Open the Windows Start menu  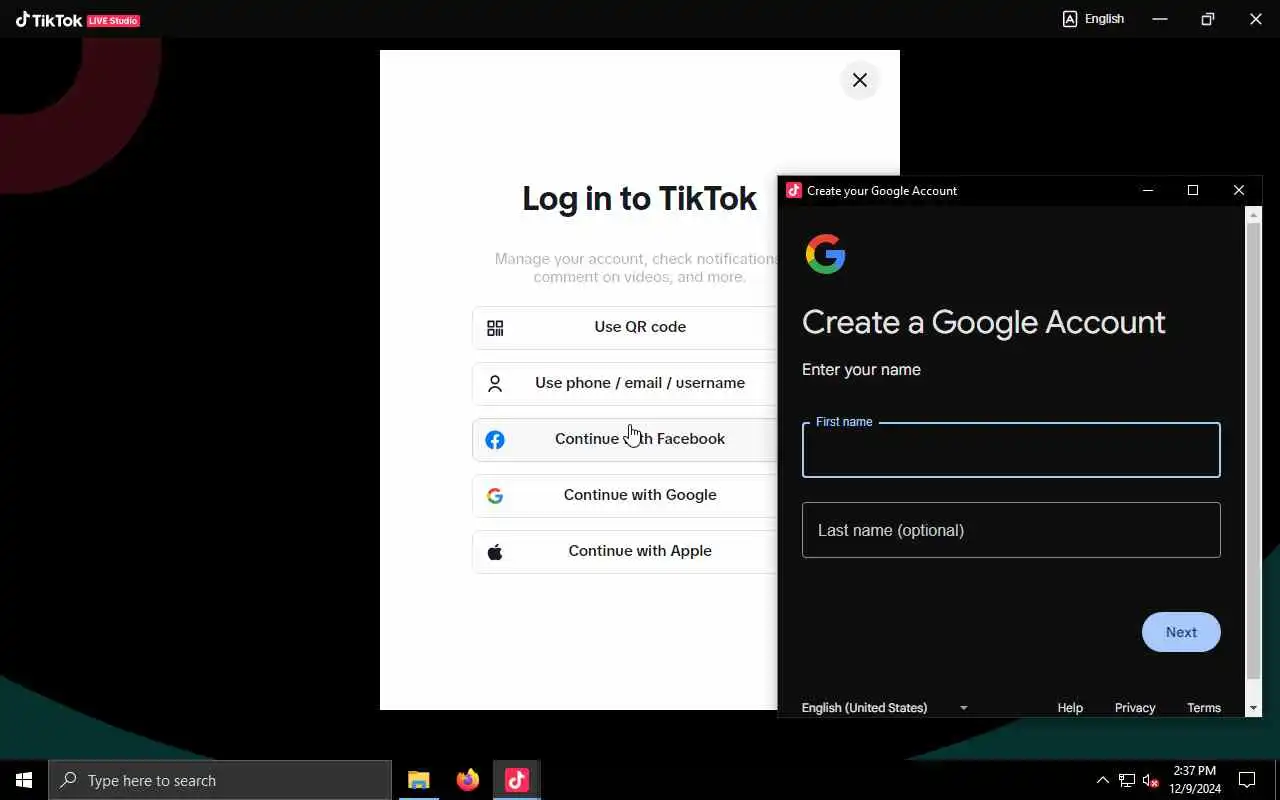point(24,780)
